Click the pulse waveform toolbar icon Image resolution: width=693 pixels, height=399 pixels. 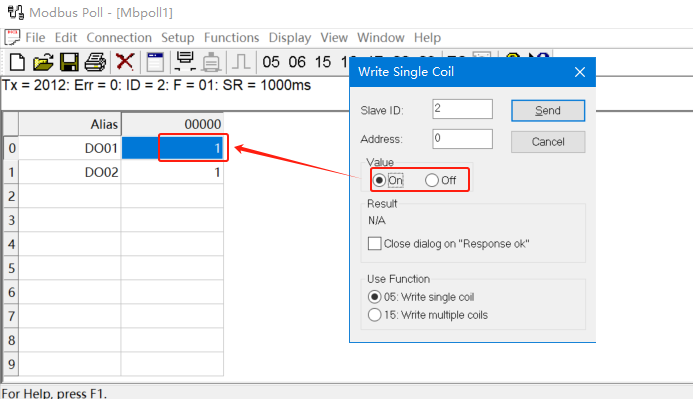pyautogui.click(x=241, y=62)
